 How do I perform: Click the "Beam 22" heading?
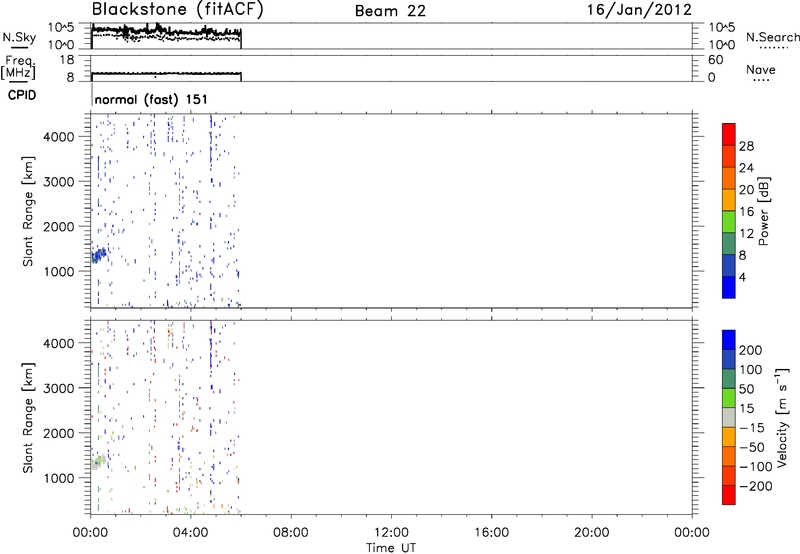[390, 11]
